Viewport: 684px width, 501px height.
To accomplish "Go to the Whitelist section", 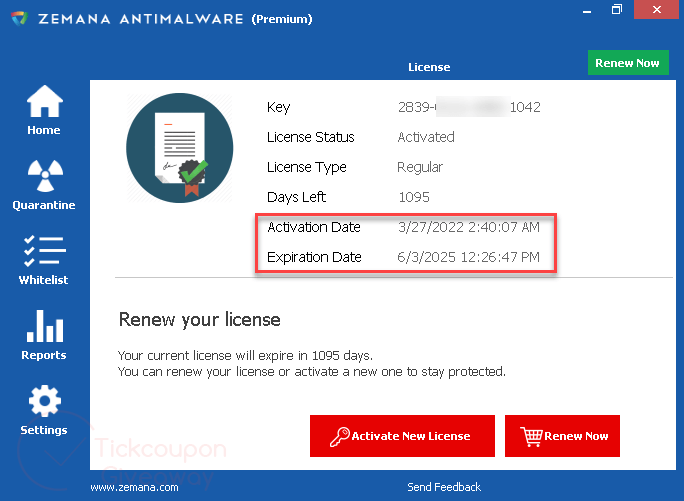I will click(x=44, y=261).
